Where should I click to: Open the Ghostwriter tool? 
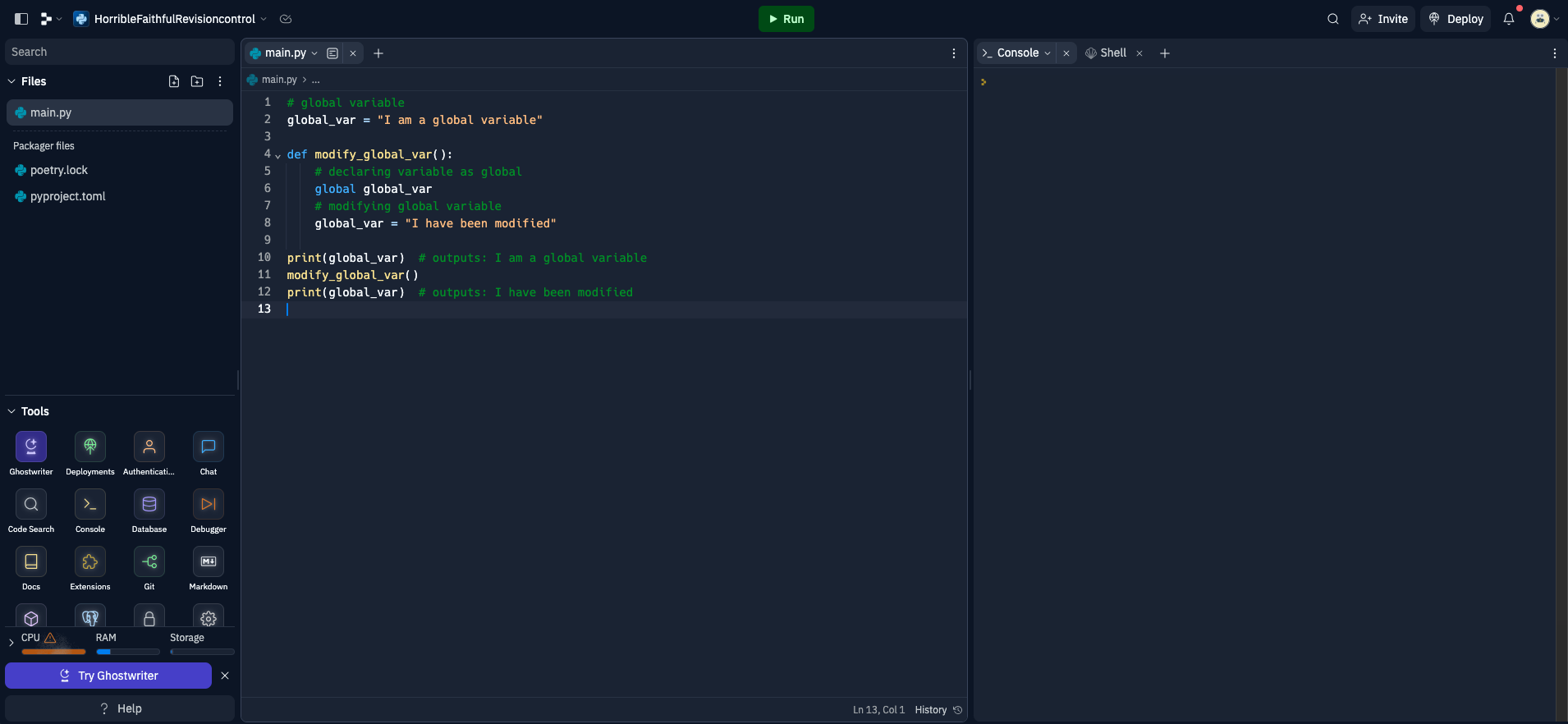[31, 447]
